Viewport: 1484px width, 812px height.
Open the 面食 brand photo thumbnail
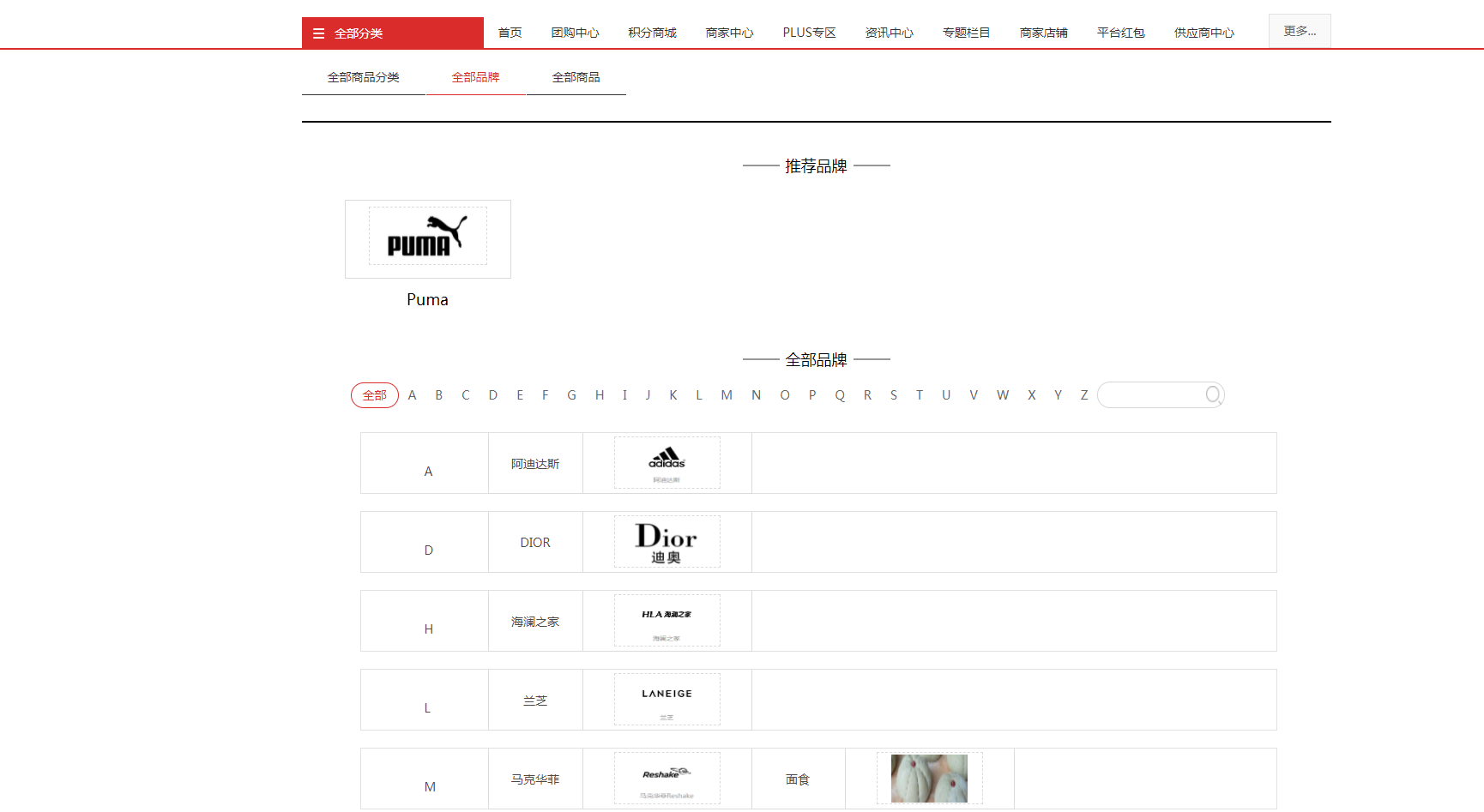pos(930,778)
